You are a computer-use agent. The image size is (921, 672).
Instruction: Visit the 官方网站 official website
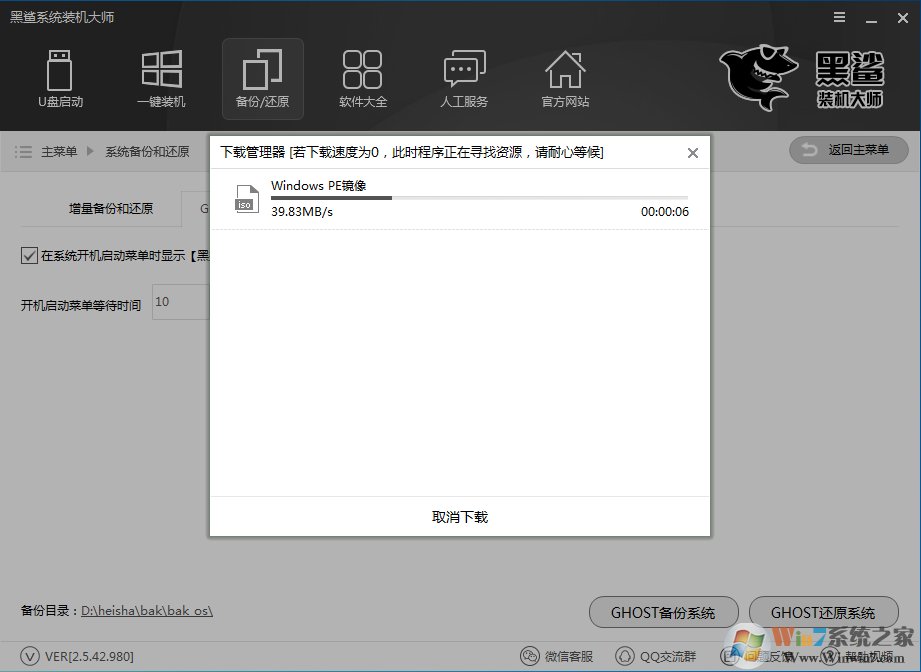point(565,79)
